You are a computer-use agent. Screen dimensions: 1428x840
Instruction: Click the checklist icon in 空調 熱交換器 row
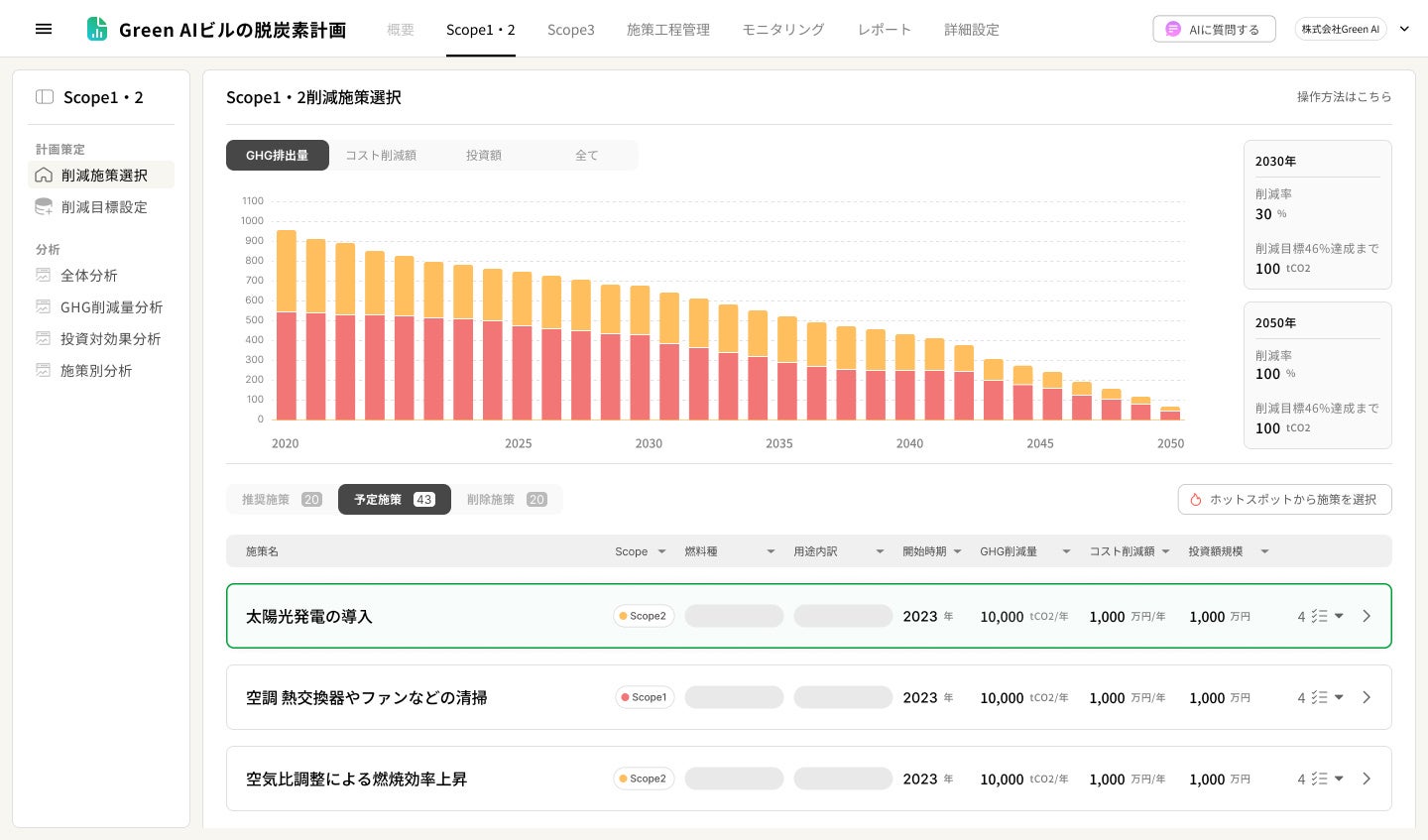(1319, 697)
